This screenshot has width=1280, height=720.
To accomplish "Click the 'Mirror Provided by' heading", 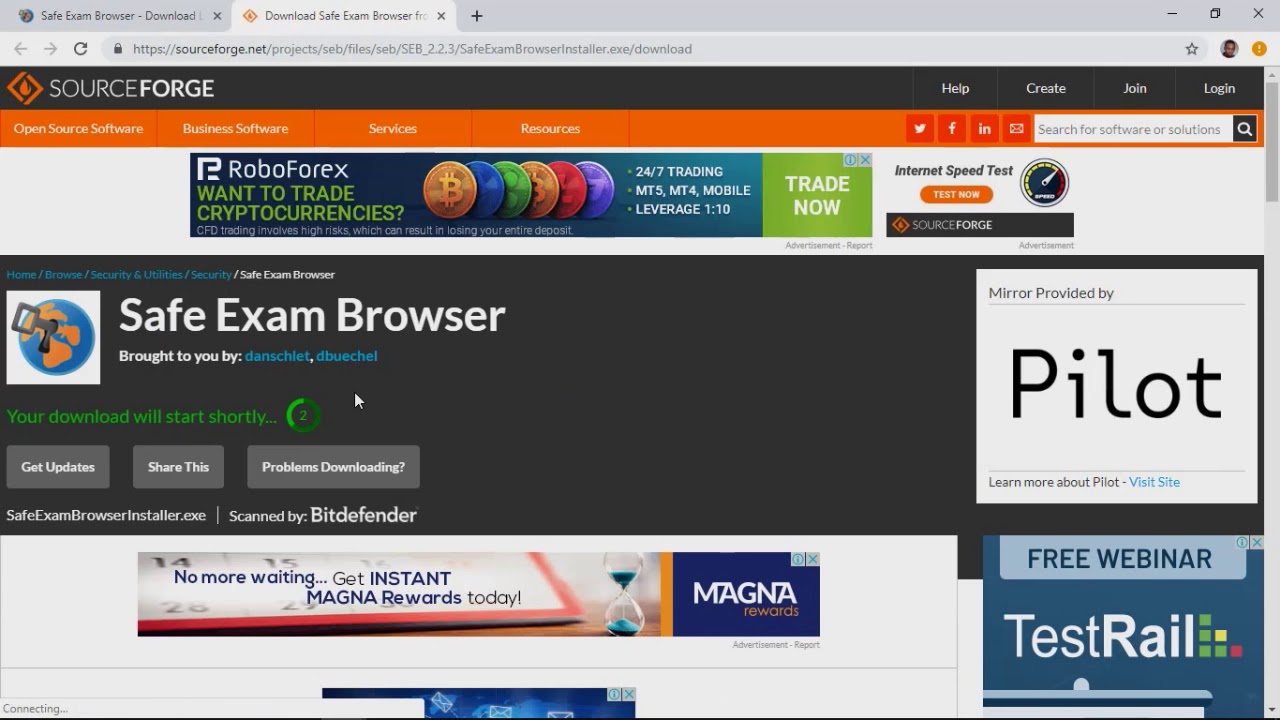I will pos(1051,293).
